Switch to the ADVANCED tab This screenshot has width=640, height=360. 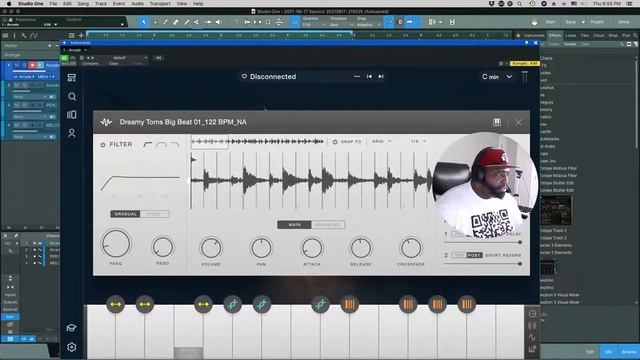click(327, 225)
